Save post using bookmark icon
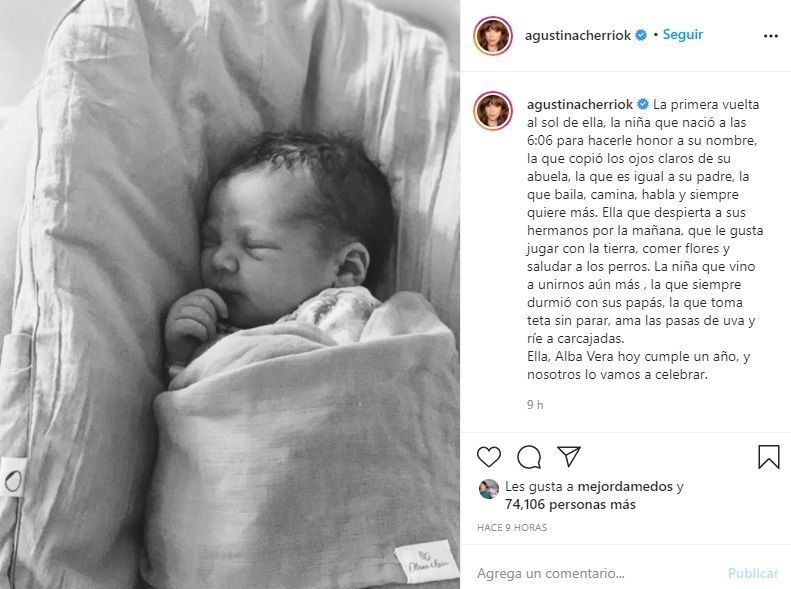 (769, 457)
